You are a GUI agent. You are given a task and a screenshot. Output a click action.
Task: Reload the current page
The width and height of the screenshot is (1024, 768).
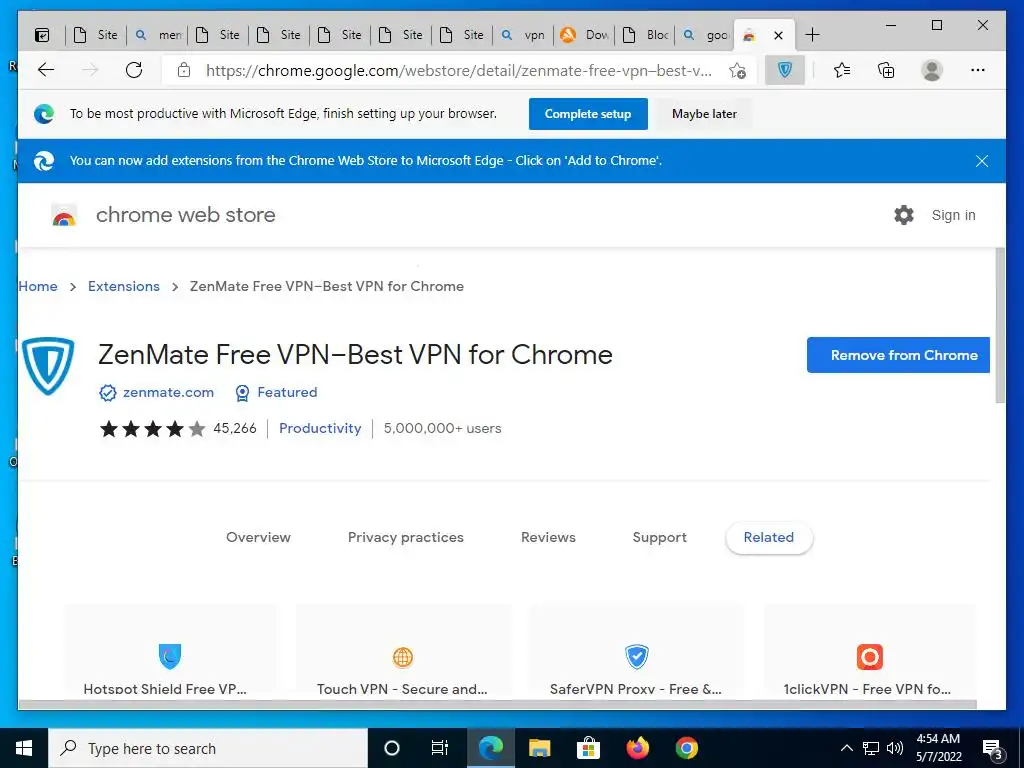tap(134, 70)
